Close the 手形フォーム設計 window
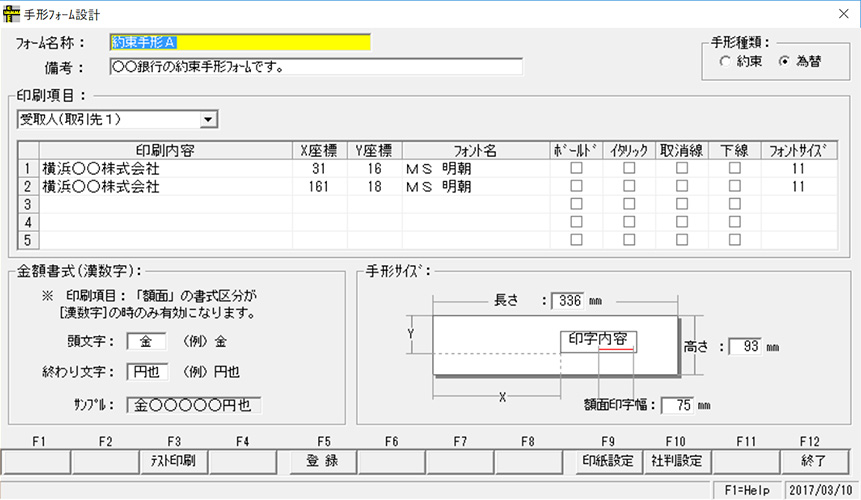861x500 pixels. coord(839,14)
